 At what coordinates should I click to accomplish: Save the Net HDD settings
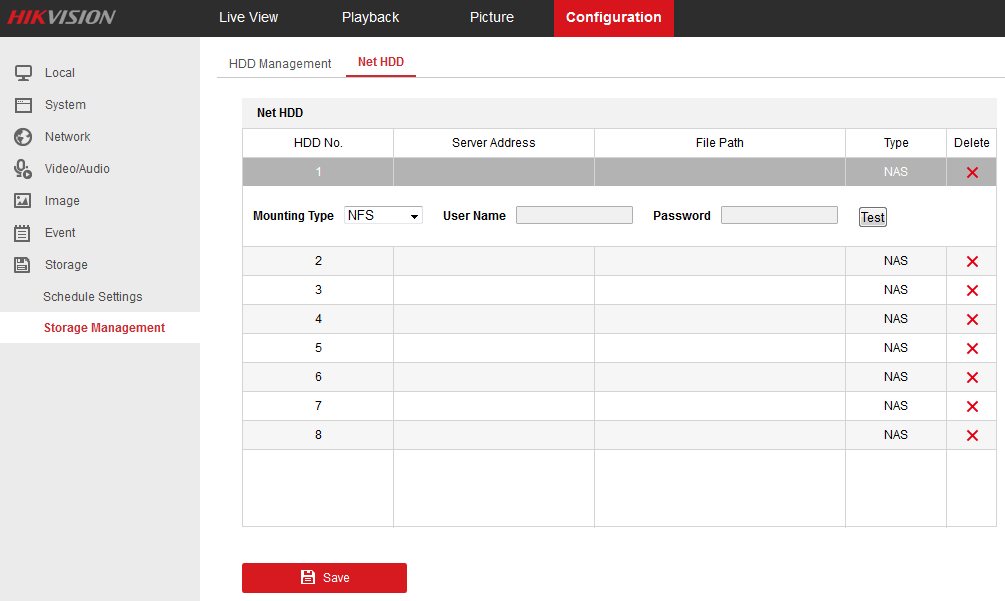324,578
